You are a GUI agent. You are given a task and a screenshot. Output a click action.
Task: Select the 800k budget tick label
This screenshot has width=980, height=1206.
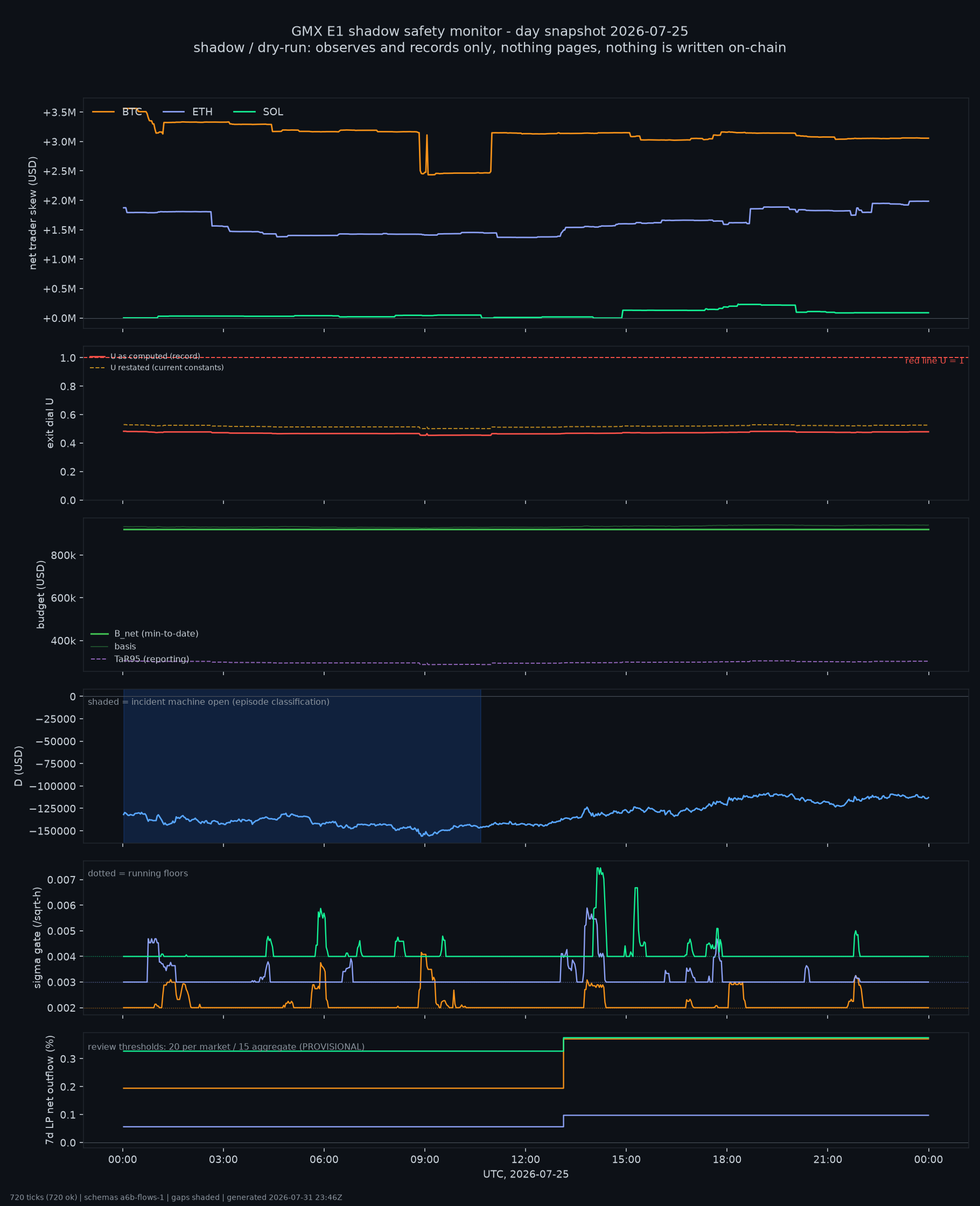click(63, 555)
